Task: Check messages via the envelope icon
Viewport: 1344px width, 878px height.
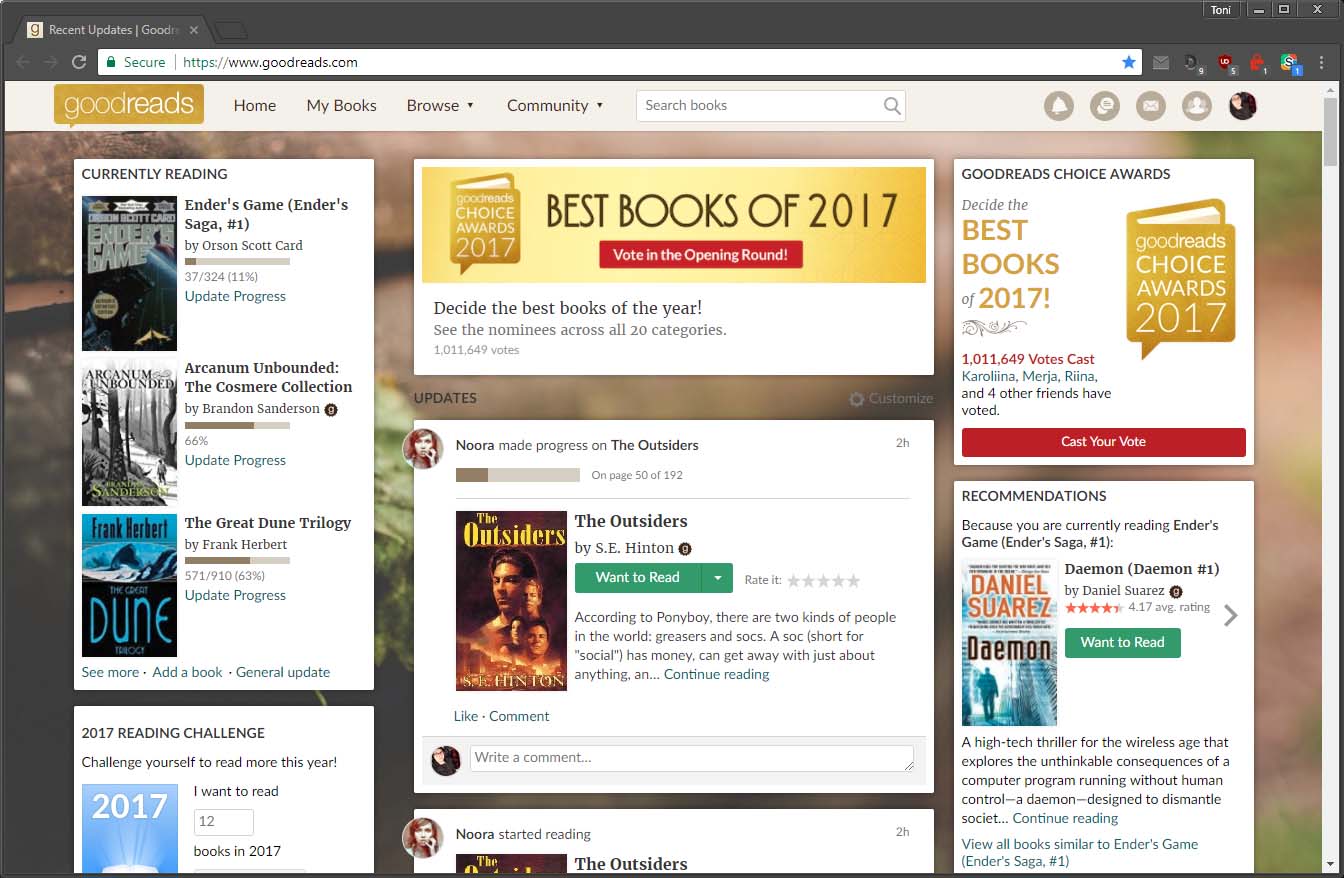Action: pos(1151,106)
